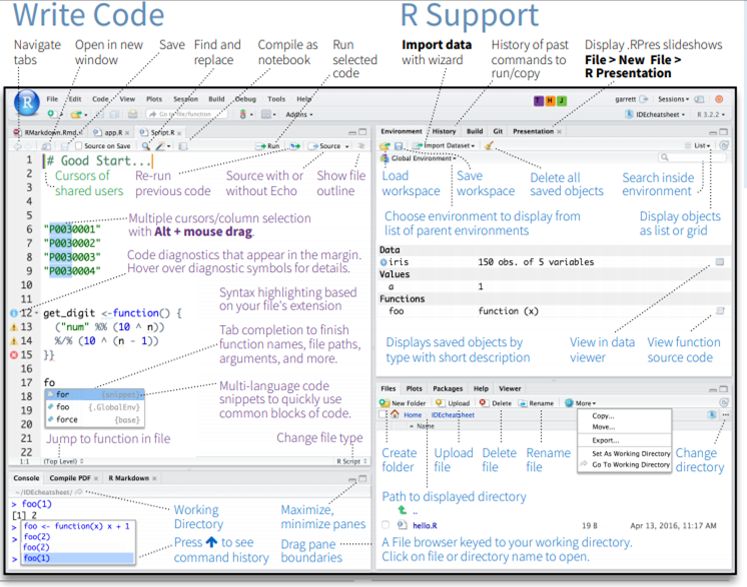This screenshot has height=587, width=747.
Task: Check the select-all checkbox beside Home
Action: point(383,414)
